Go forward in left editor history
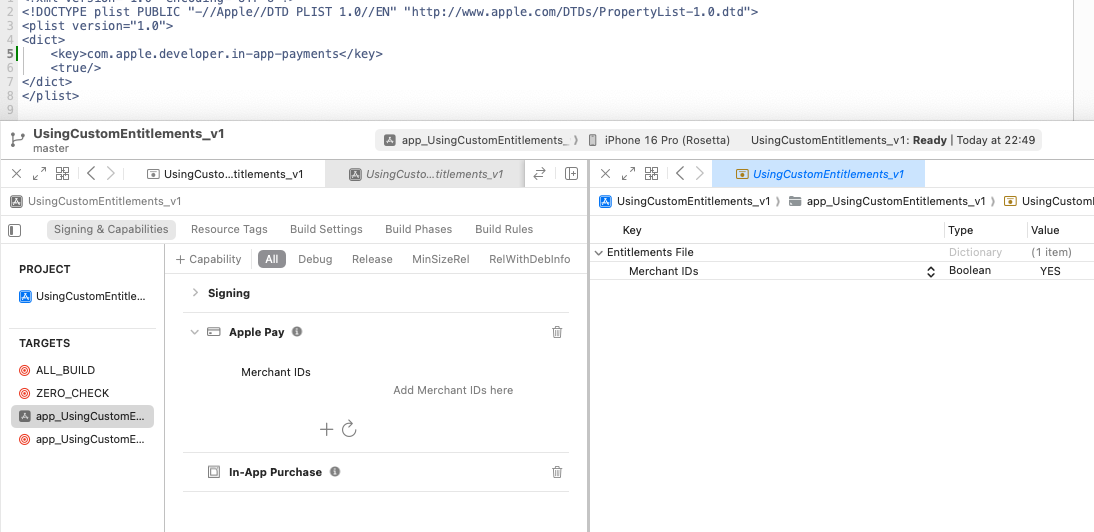Viewport: 1094px width, 532px height. [x=110, y=174]
